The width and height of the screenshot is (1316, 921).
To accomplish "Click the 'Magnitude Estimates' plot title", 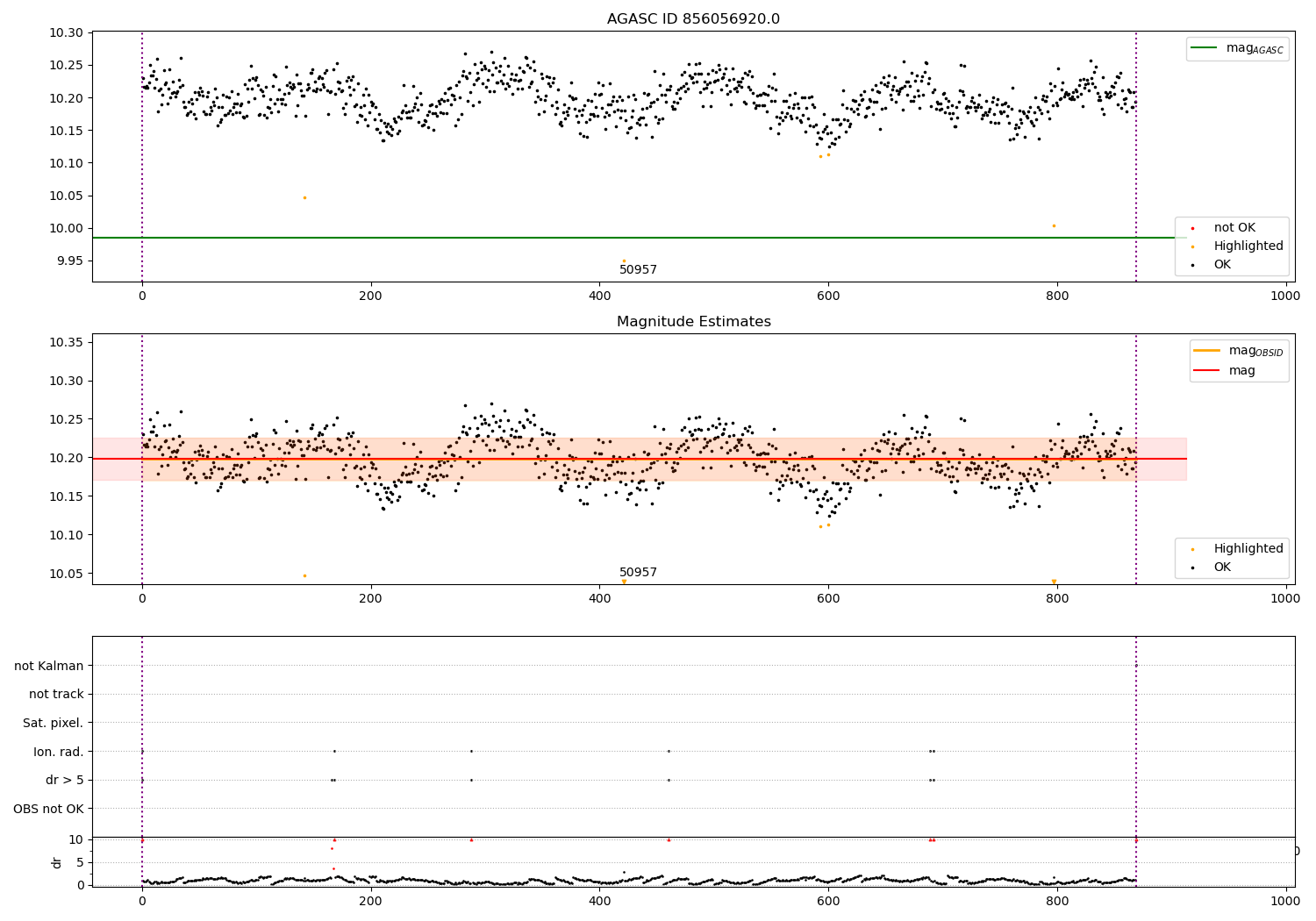I will (694, 322).
